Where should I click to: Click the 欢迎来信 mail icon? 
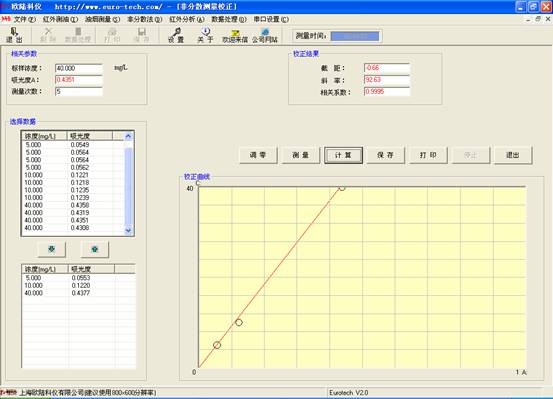[235, 35]
